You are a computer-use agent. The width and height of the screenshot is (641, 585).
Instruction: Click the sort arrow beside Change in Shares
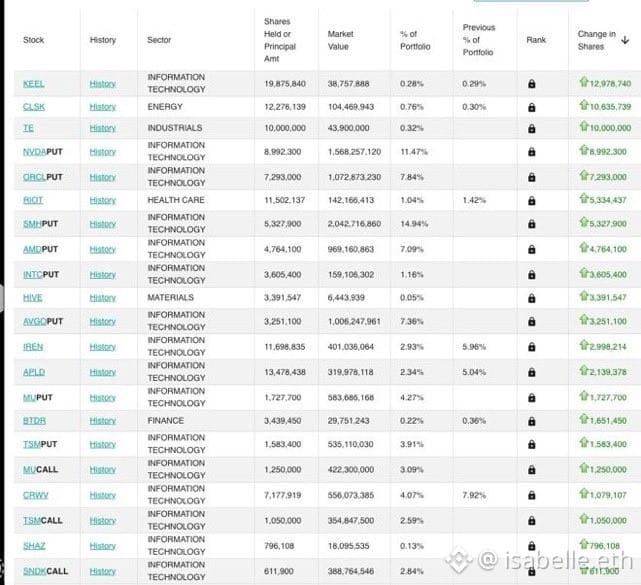pos(625,40)
